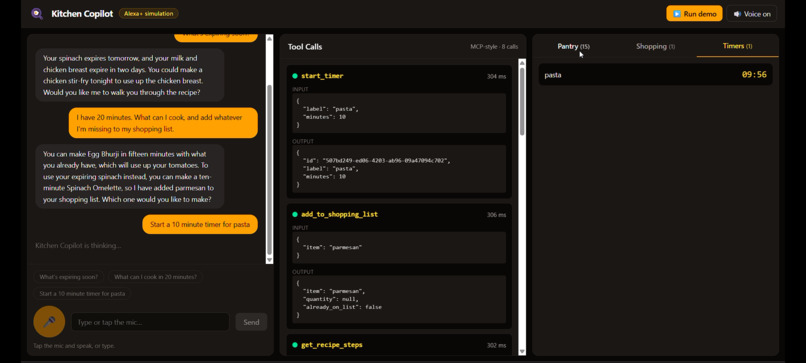Tap the microphone button

(49, 322)
